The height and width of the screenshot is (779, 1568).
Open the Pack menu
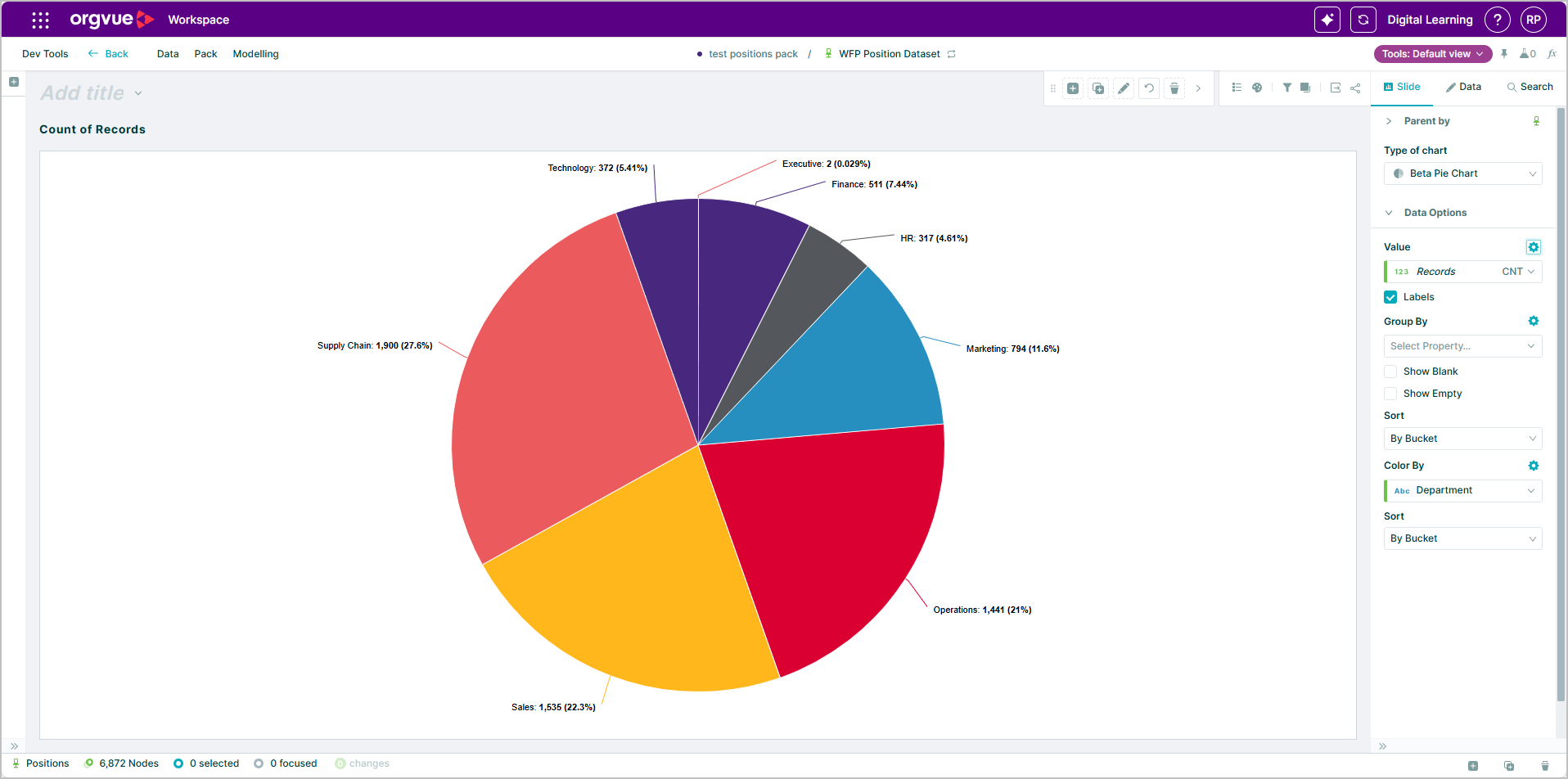(x=205, y=54)
